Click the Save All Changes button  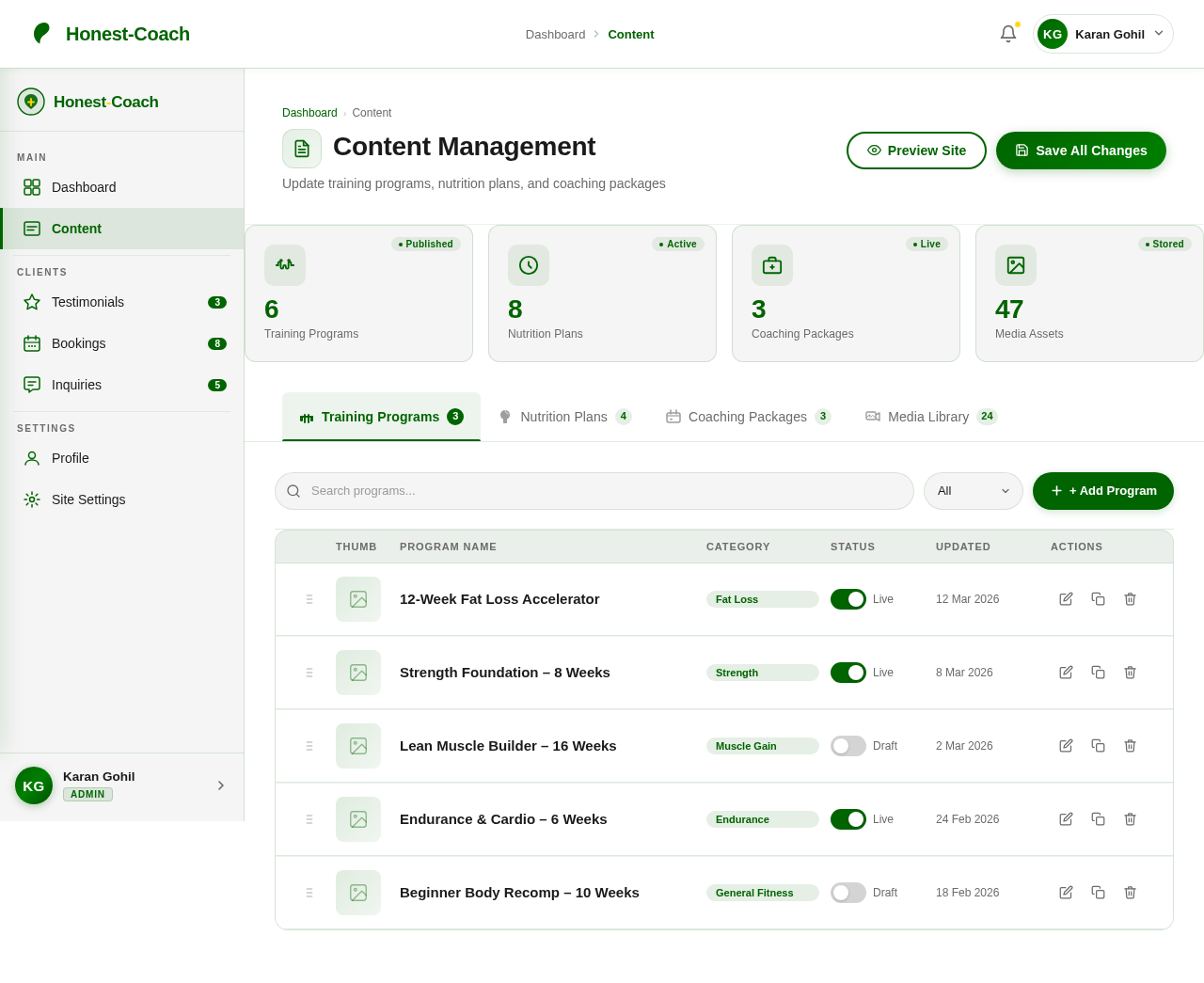pyautogui.click(x=1080, y=151)
